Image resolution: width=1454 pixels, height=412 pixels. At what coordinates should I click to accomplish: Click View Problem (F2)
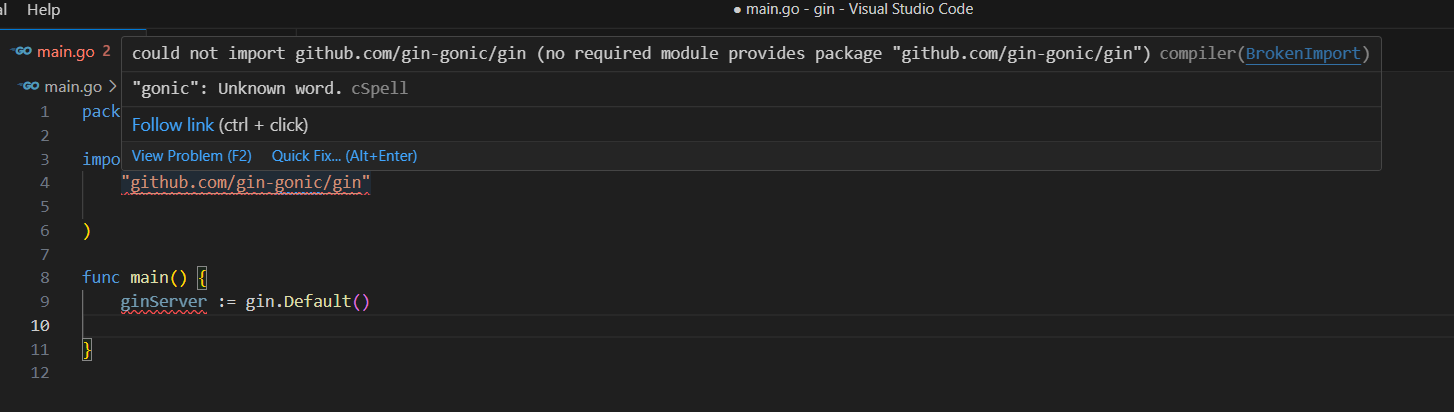(192, 156)
